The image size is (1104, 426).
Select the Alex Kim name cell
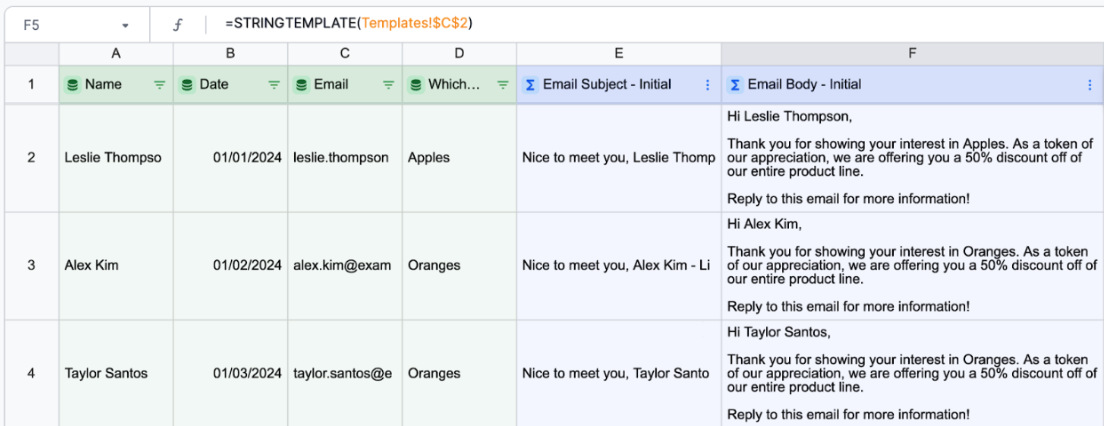click(116, 265)
